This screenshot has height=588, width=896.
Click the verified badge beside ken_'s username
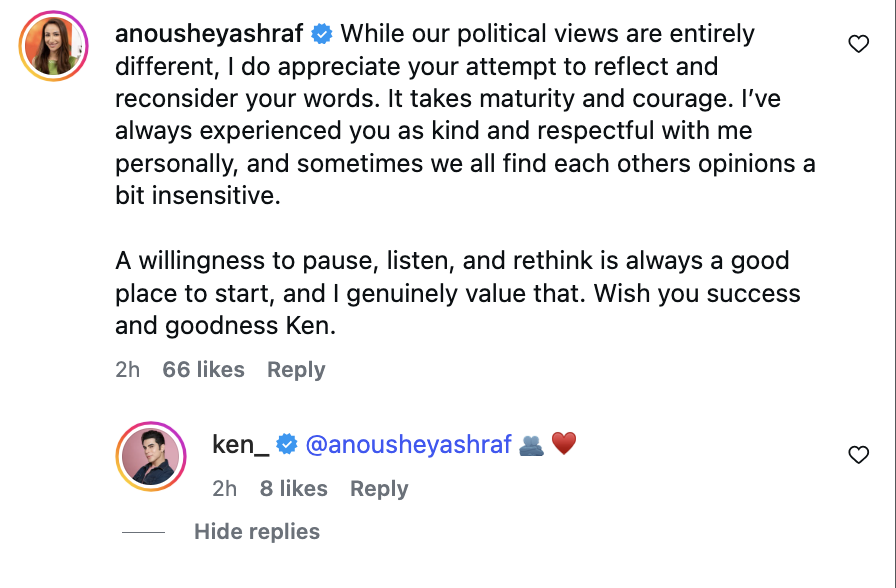click(x=287, y=444)
